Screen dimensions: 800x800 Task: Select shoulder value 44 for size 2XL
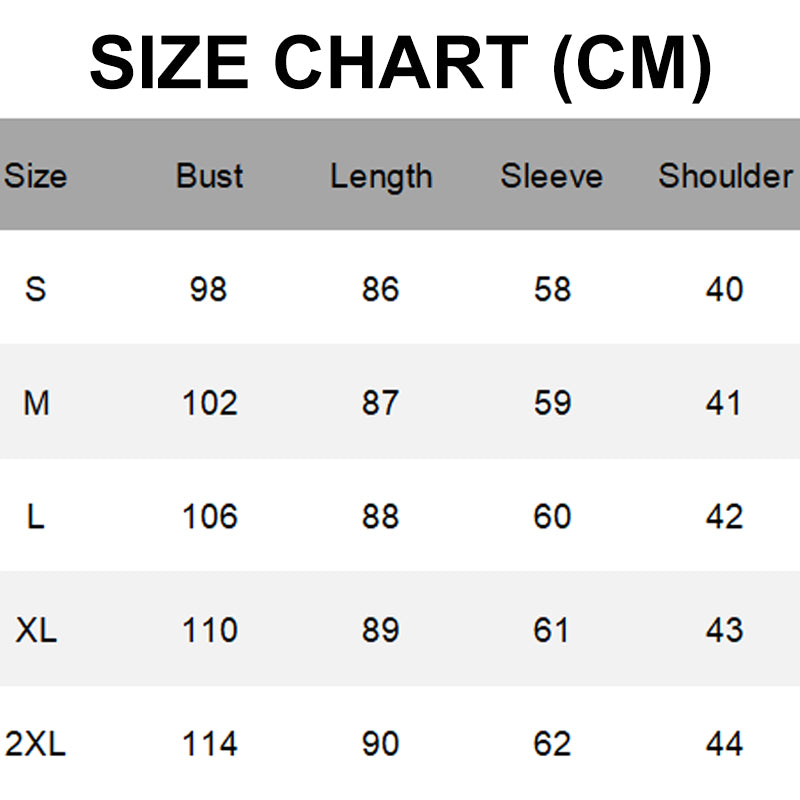tap(724, 744)
